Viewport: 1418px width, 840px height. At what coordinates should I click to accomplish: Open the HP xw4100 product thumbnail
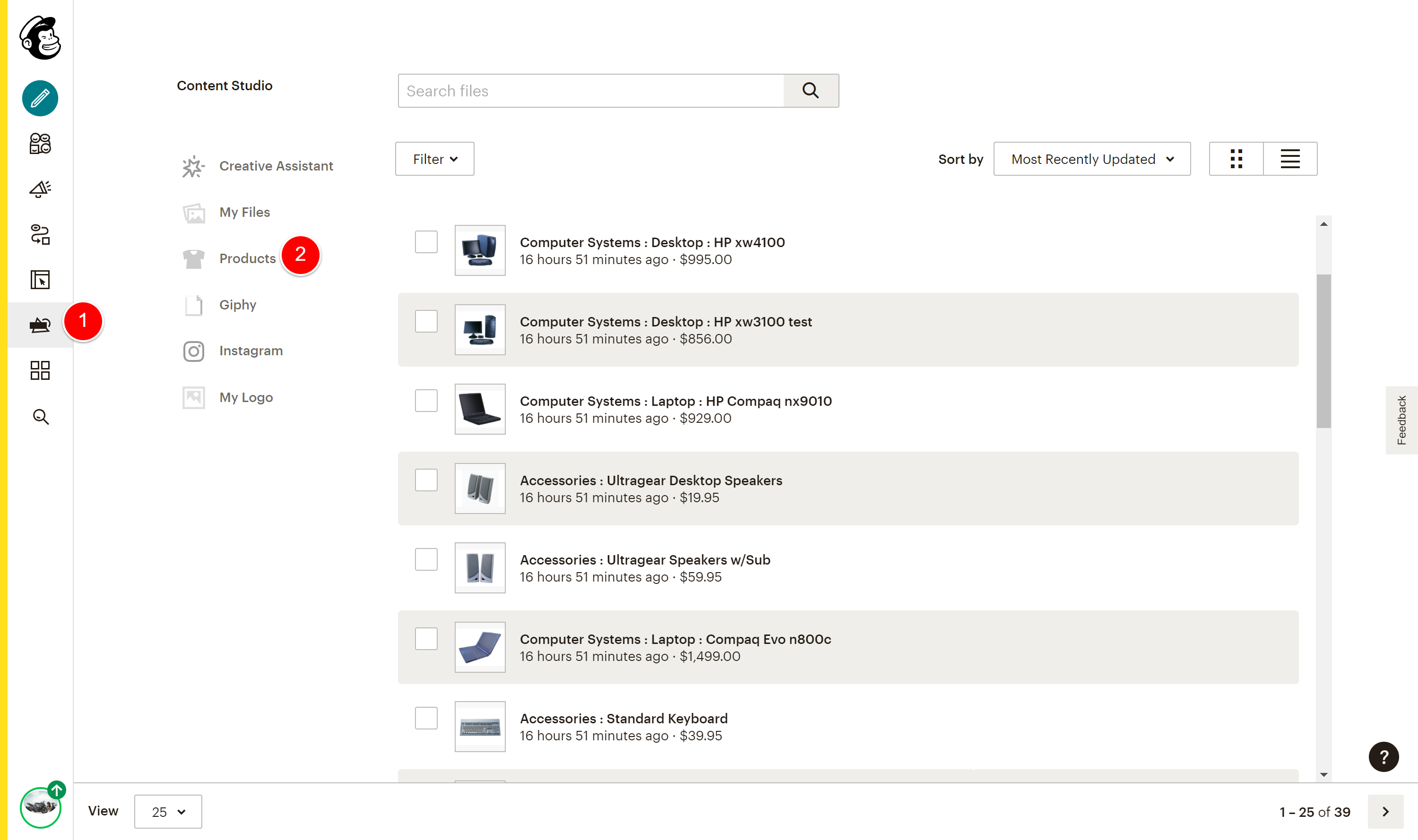pyautogui.click(x=480, y=250)
